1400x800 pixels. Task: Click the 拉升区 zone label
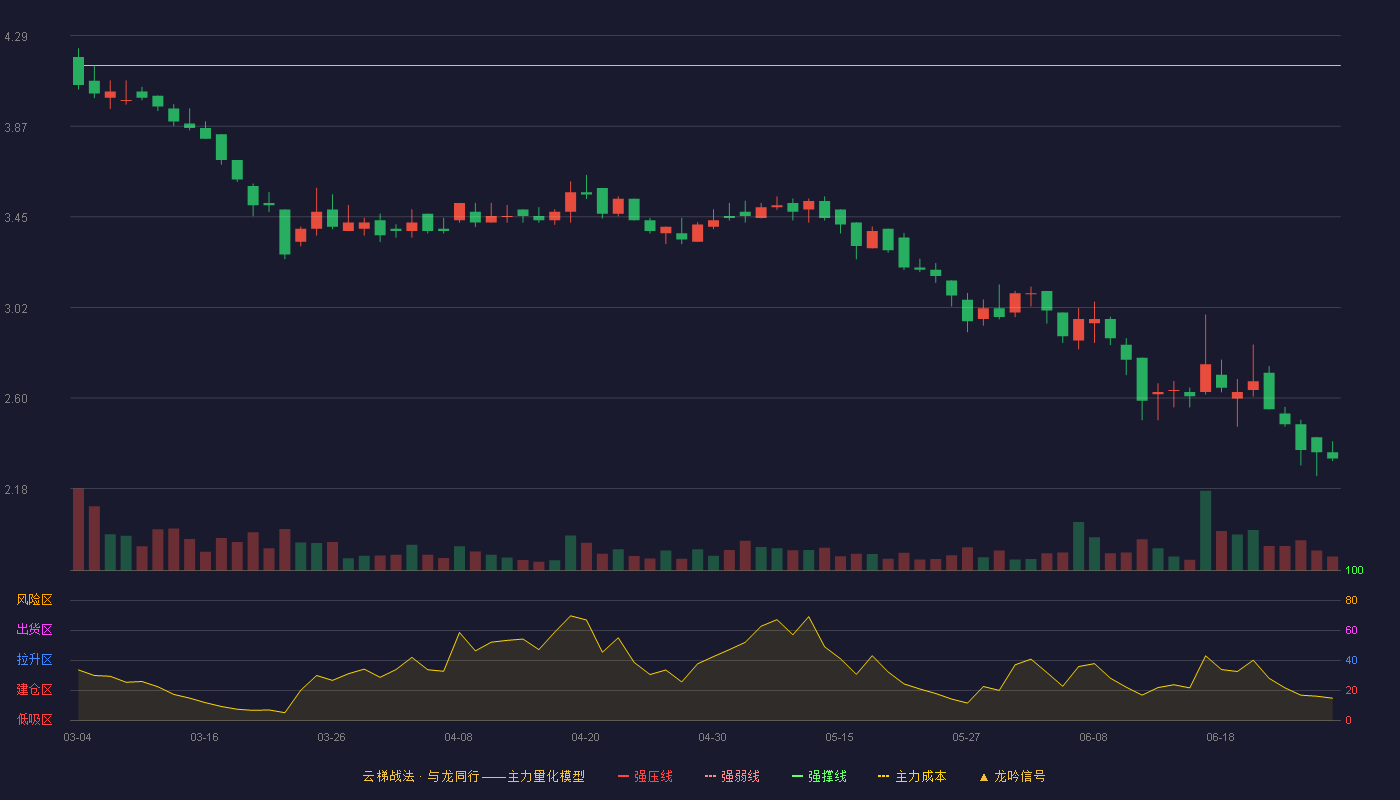[34, 660]
